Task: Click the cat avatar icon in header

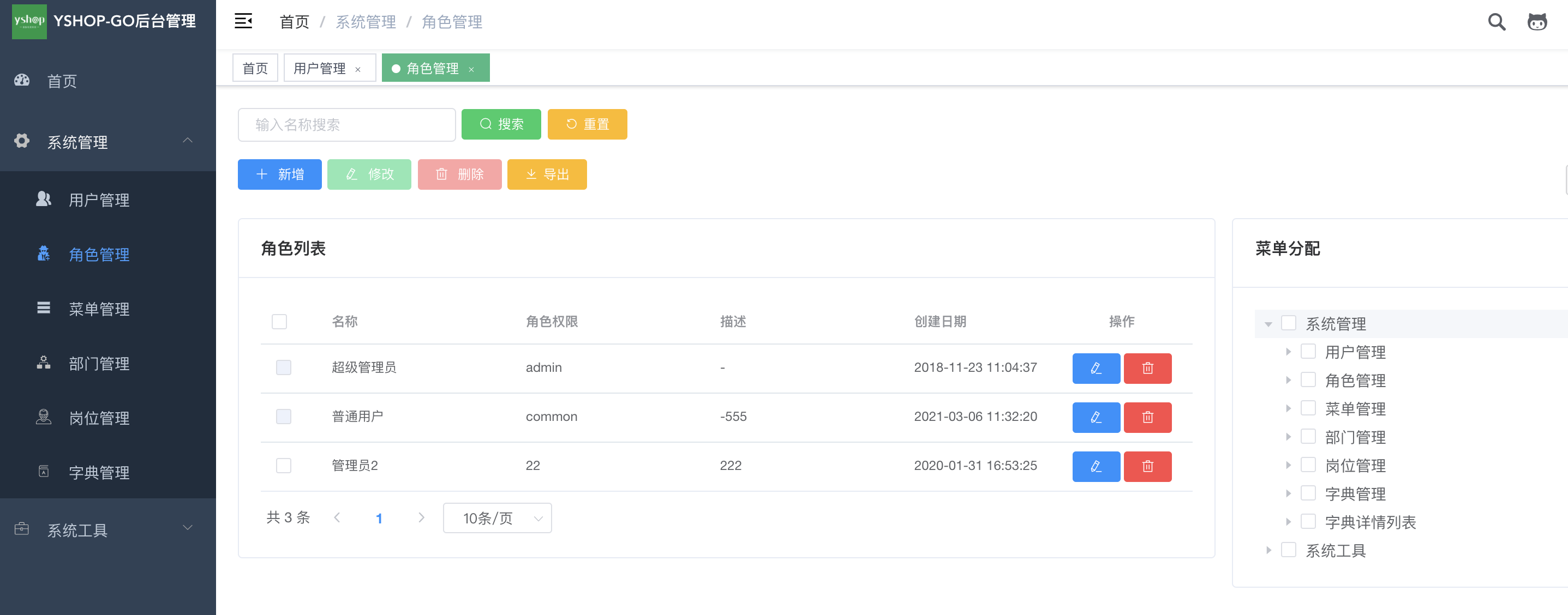Action: pos(1537,22)
